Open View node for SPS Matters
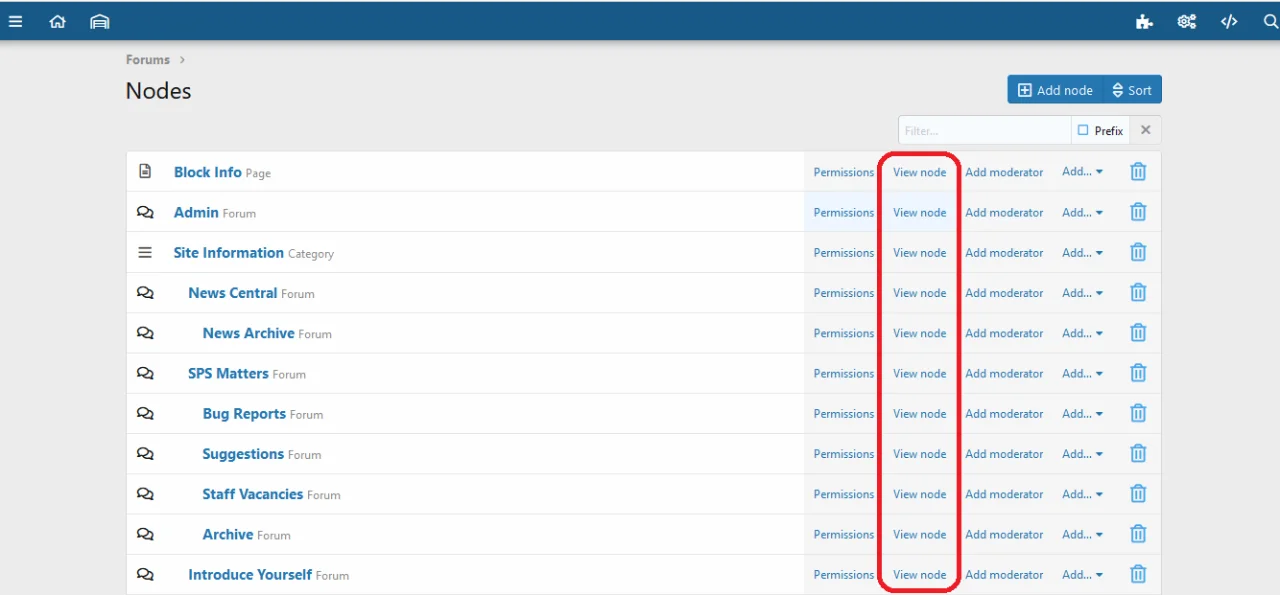Viewport: 1280px width, 595px height. (x=919, y=374)
